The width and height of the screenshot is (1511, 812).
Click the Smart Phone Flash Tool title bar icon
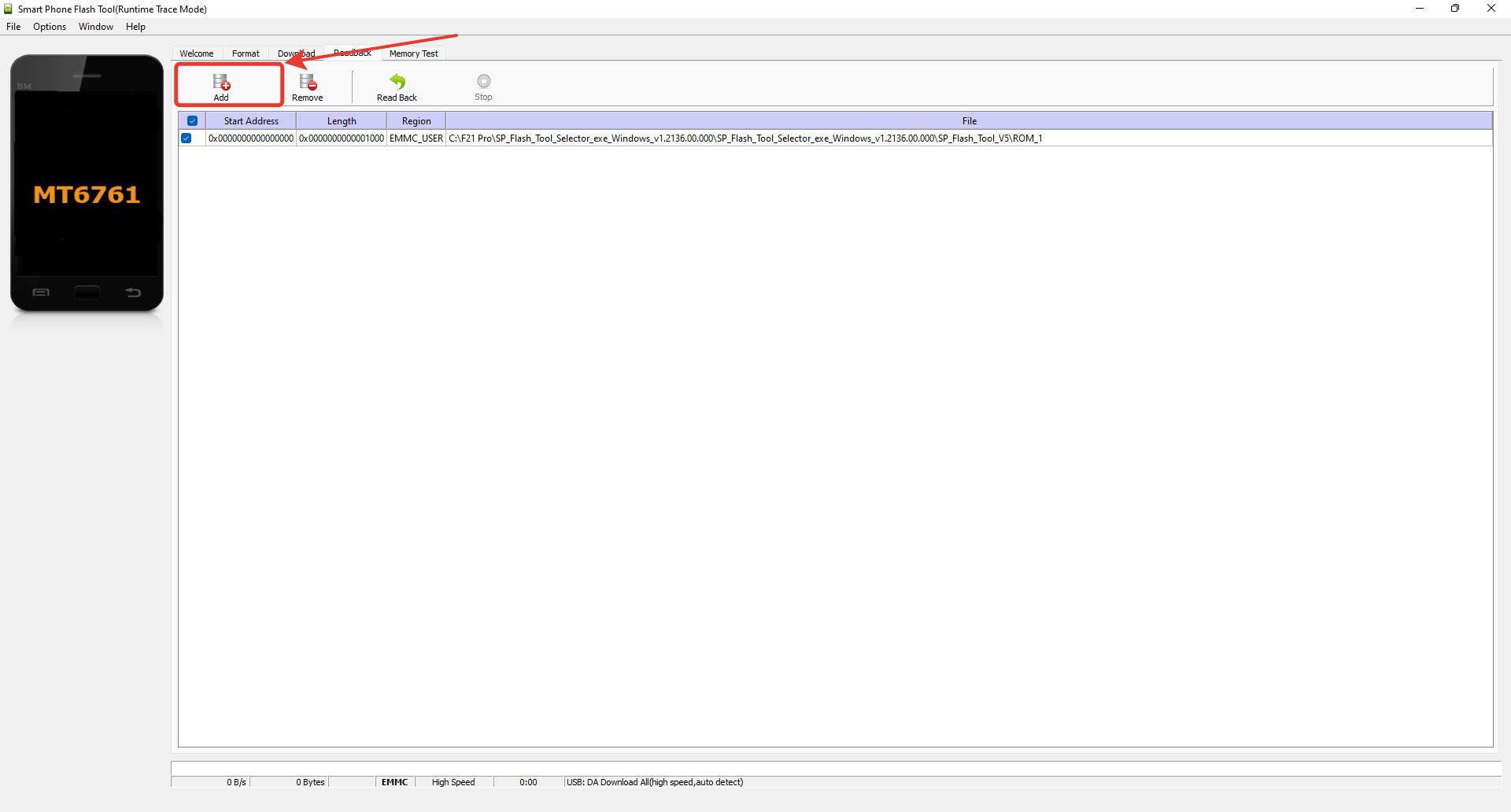coord(8,9)
